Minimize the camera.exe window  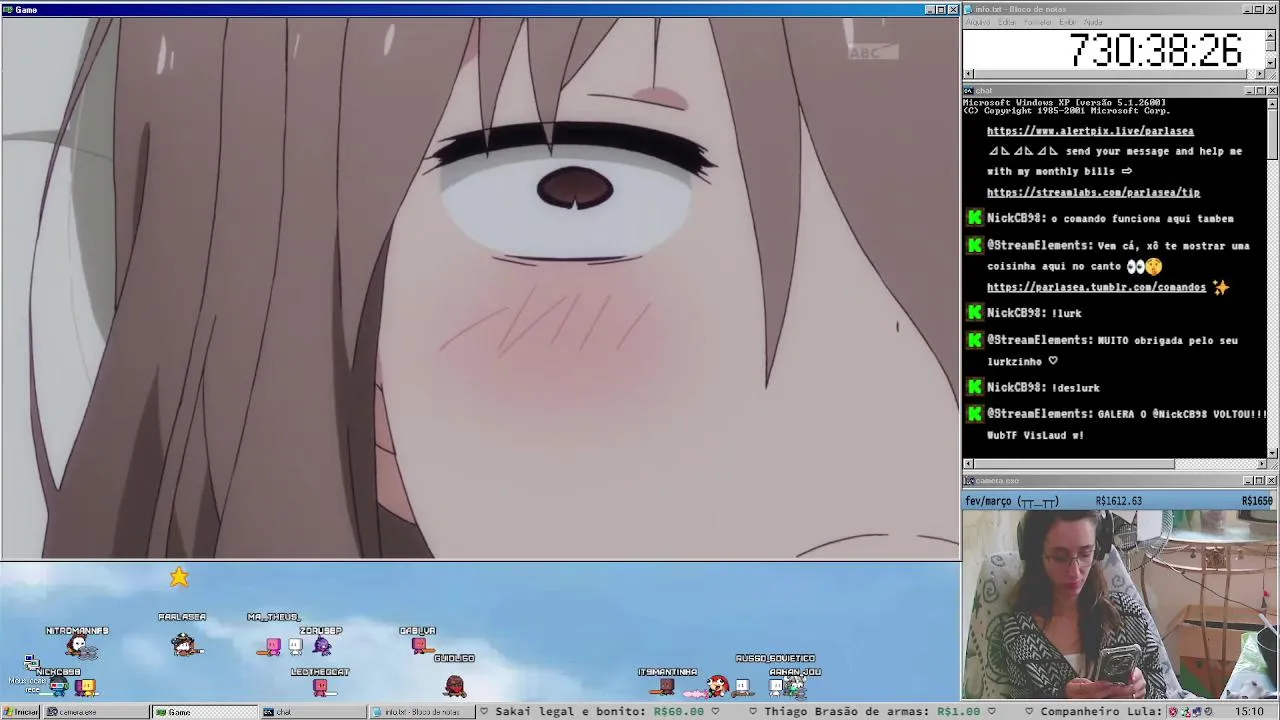point(1249,481)
